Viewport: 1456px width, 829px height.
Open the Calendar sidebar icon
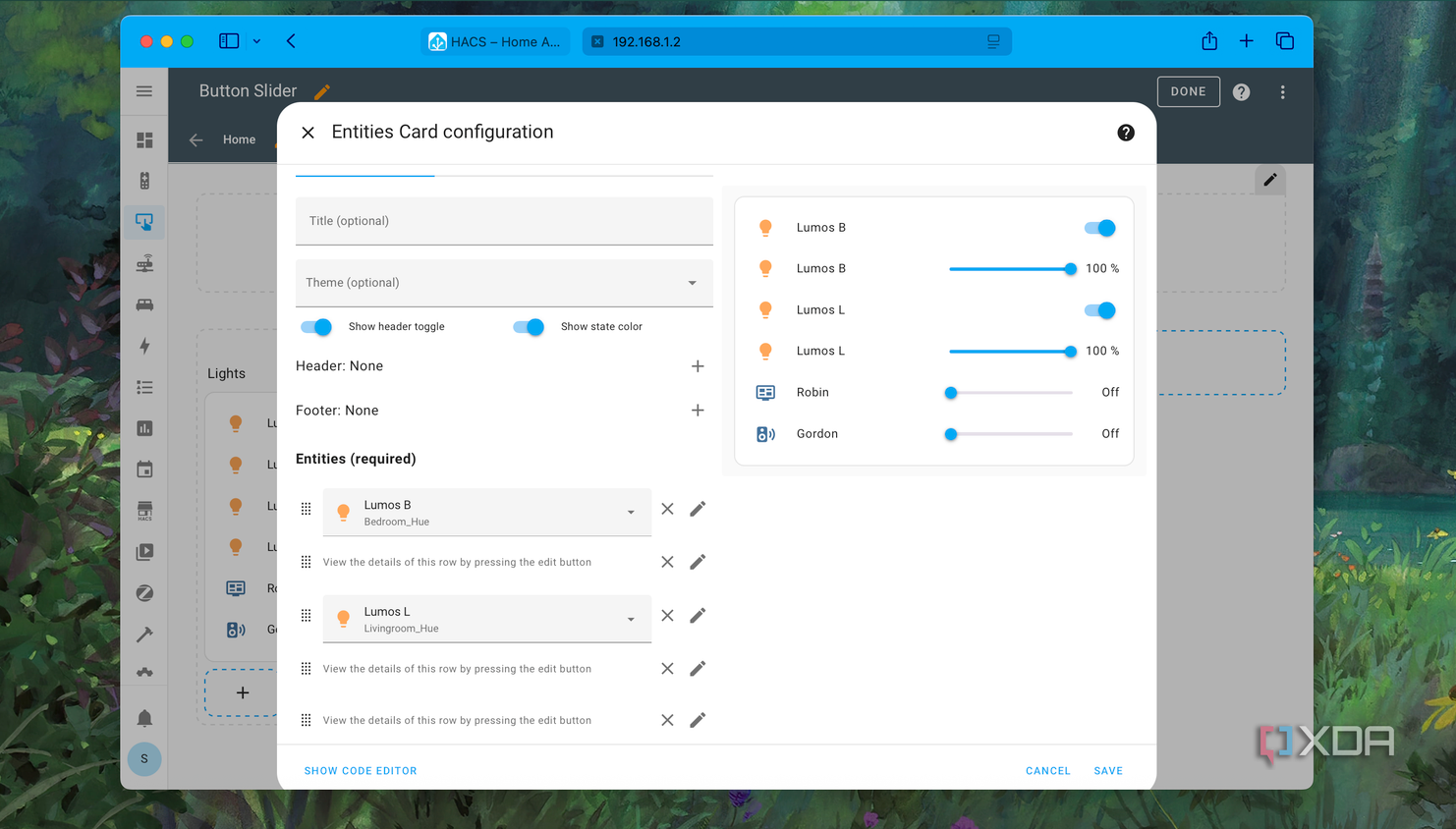pyautogui.click(x=144, y=470)
